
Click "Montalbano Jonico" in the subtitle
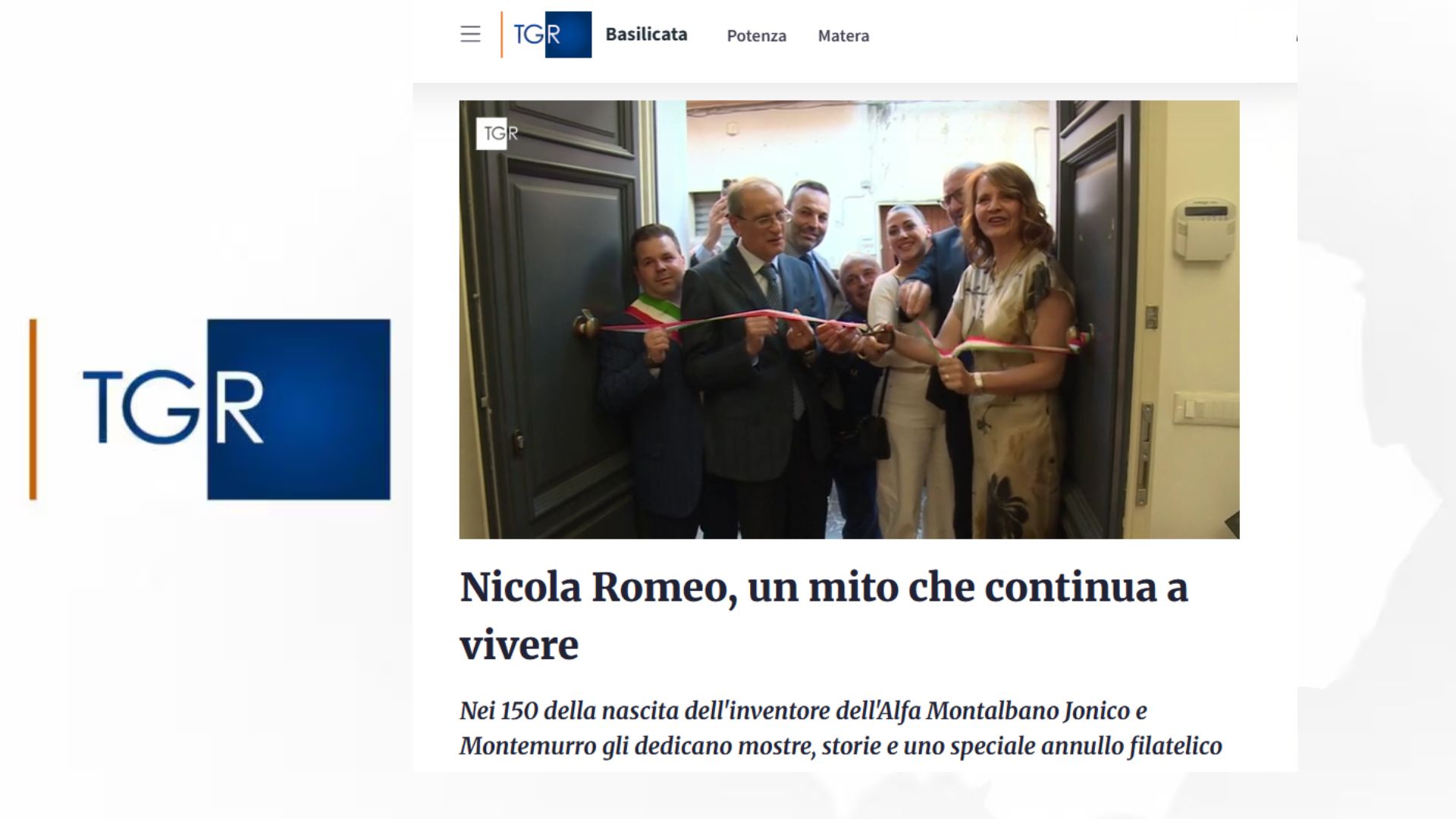(x=1028, y=711)
